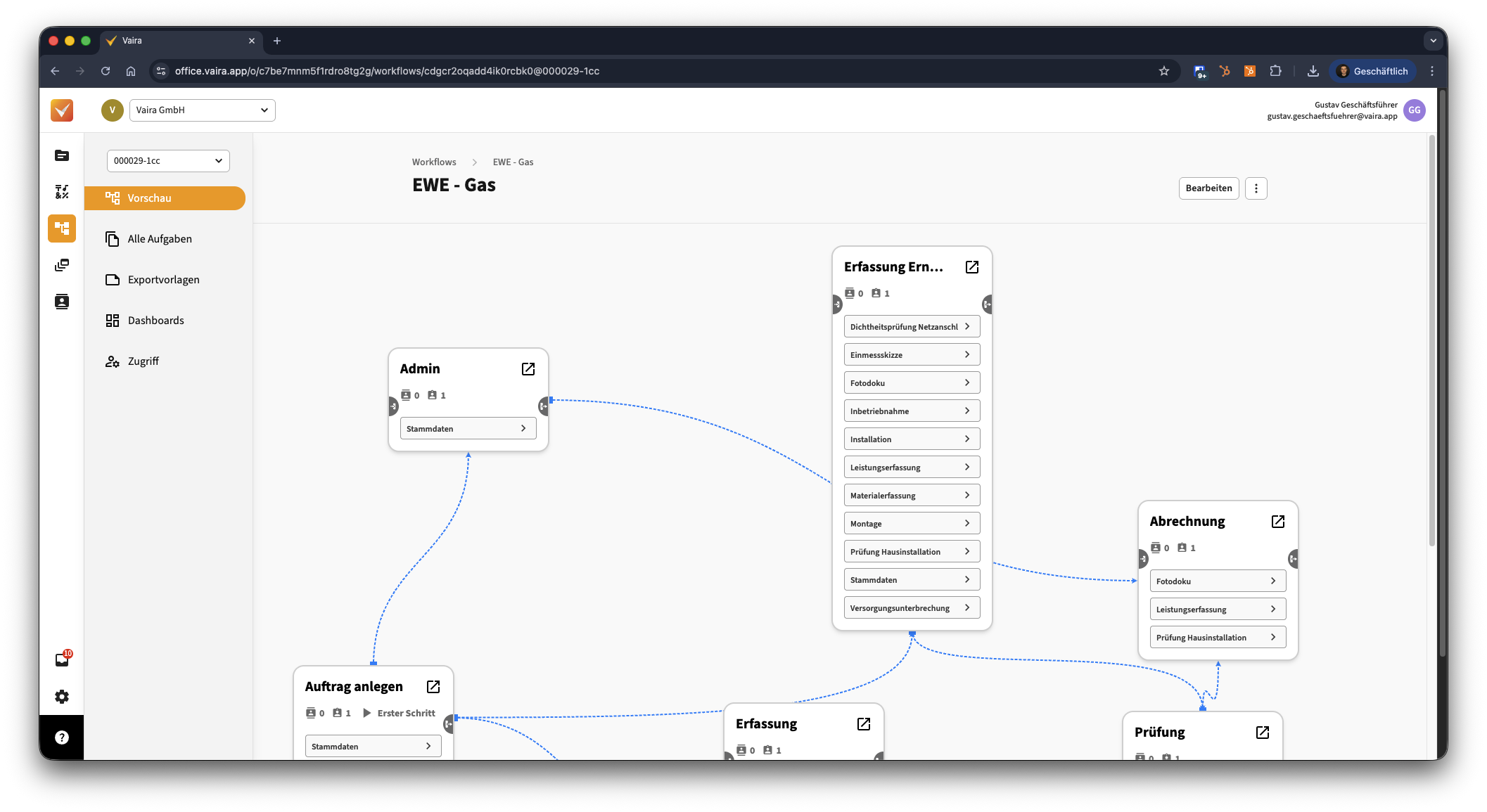The image size is (1487, 812).
Task: Open the Admin node external link icon
Action: [x=528, y=369]
